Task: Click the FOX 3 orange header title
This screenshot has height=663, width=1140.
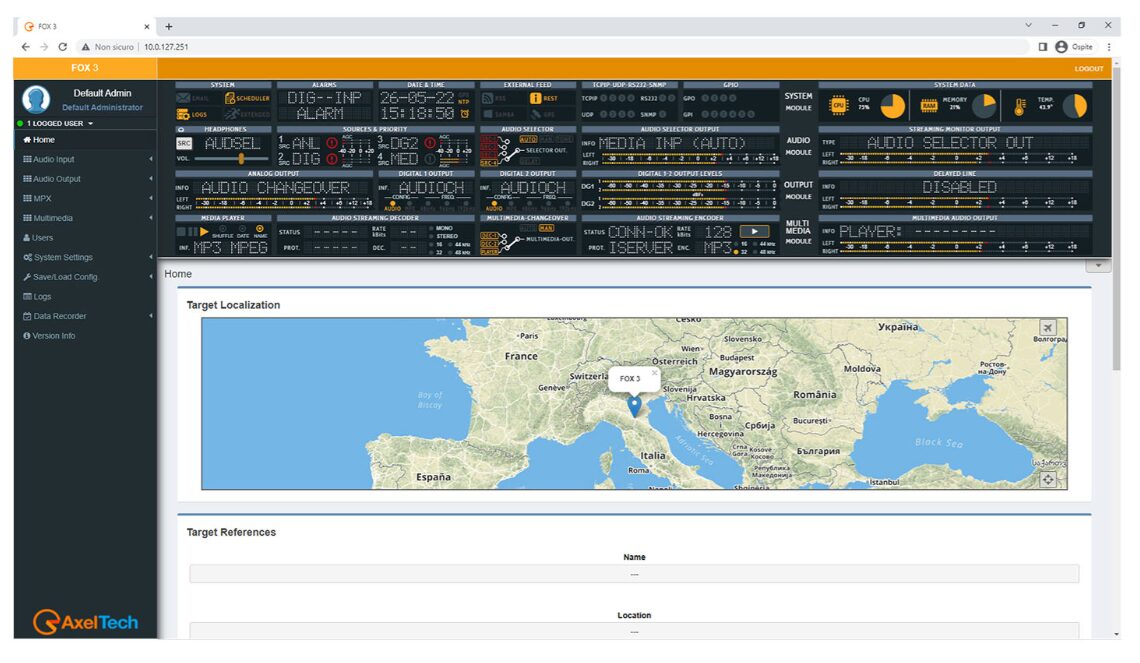Action: 85,68
